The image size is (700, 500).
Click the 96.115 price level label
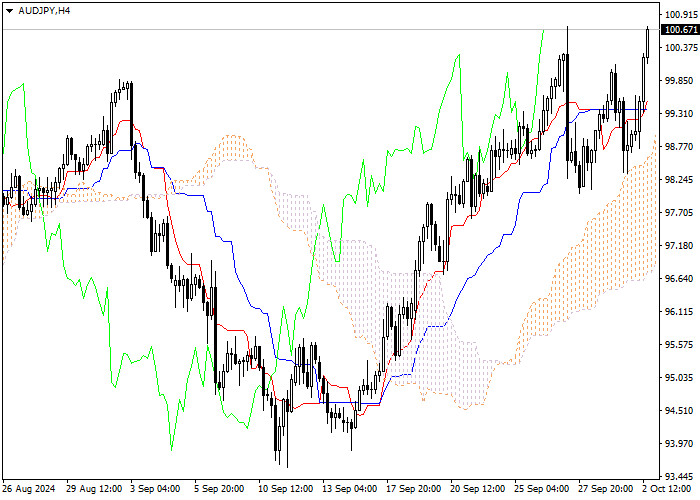679,312
